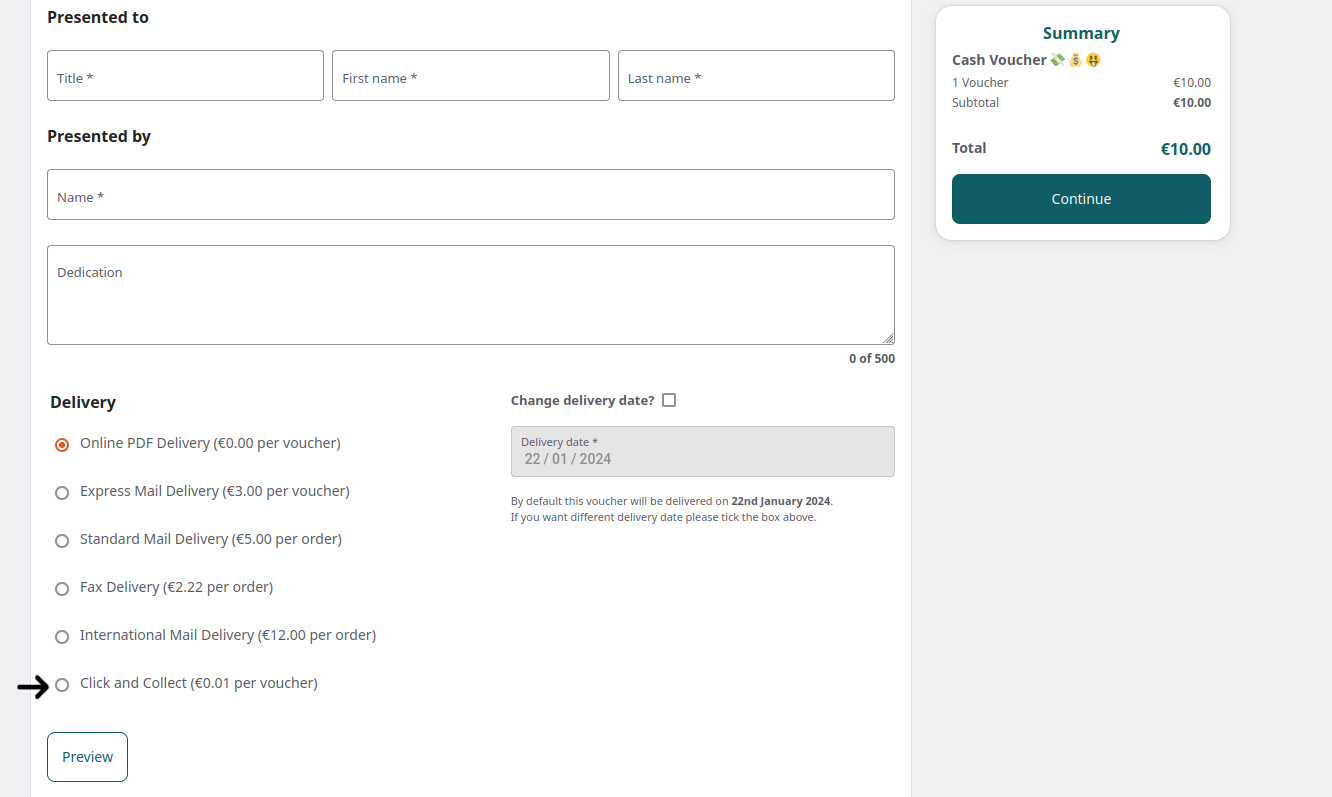Choose Click and Collect delivery
Screen dimensions: 1332x797
(x=62, y=685)
